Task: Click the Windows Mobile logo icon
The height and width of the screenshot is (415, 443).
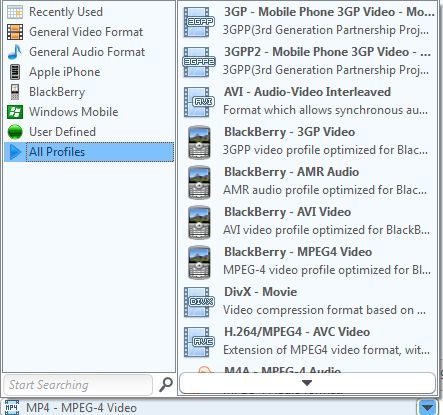Action: point(15,112)
